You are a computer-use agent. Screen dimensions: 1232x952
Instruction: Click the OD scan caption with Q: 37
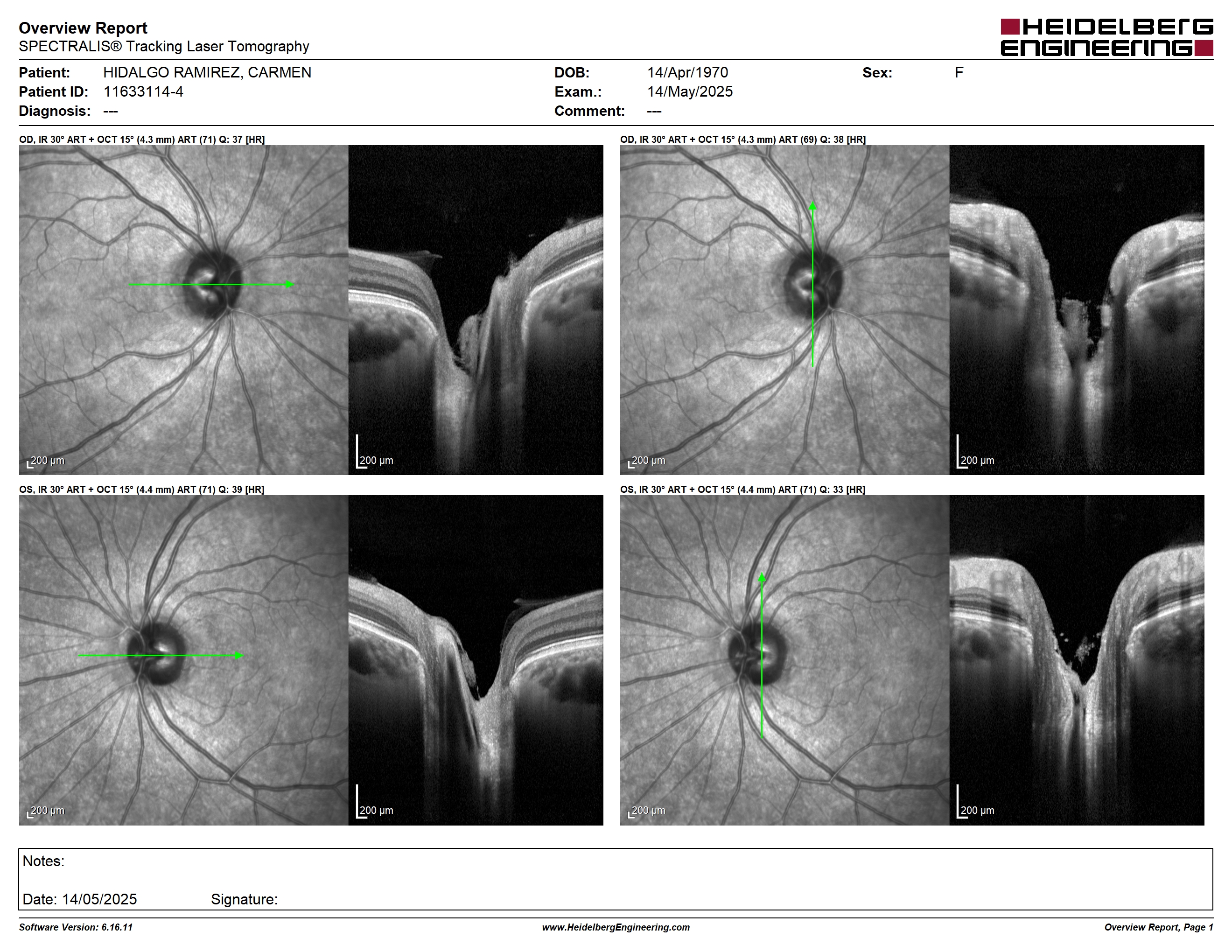[x=142, y=140]
